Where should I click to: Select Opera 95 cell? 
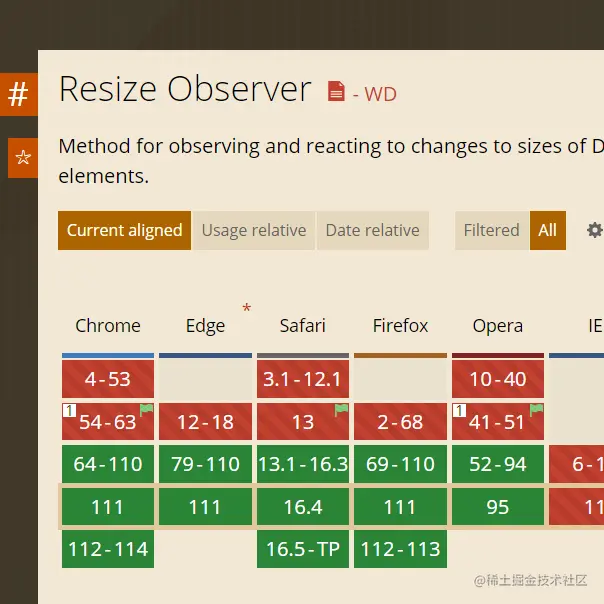coord(498,507)
